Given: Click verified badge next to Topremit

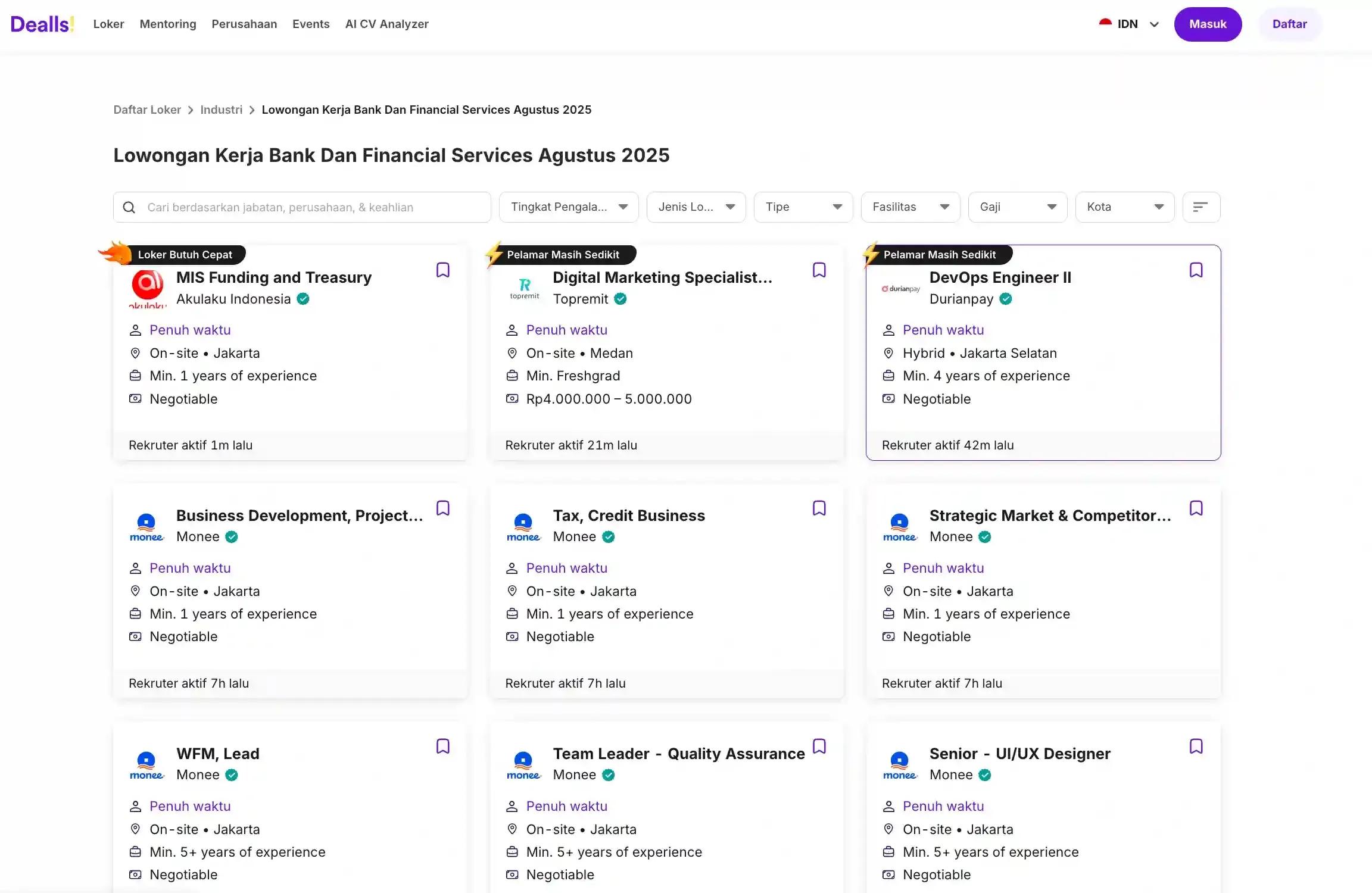Looking at the screenshot, I should click(620, 299).
